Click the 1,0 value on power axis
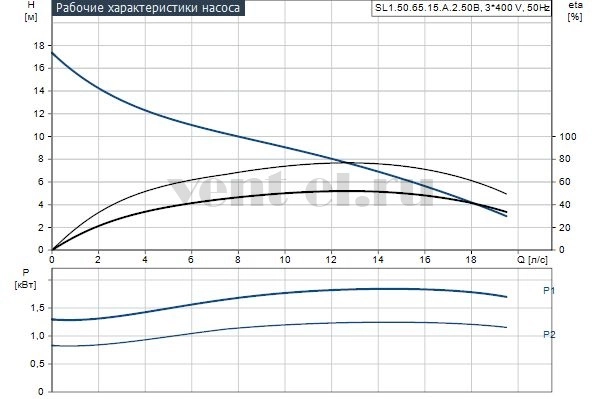The image size is (600, 399). click(38, 336)
